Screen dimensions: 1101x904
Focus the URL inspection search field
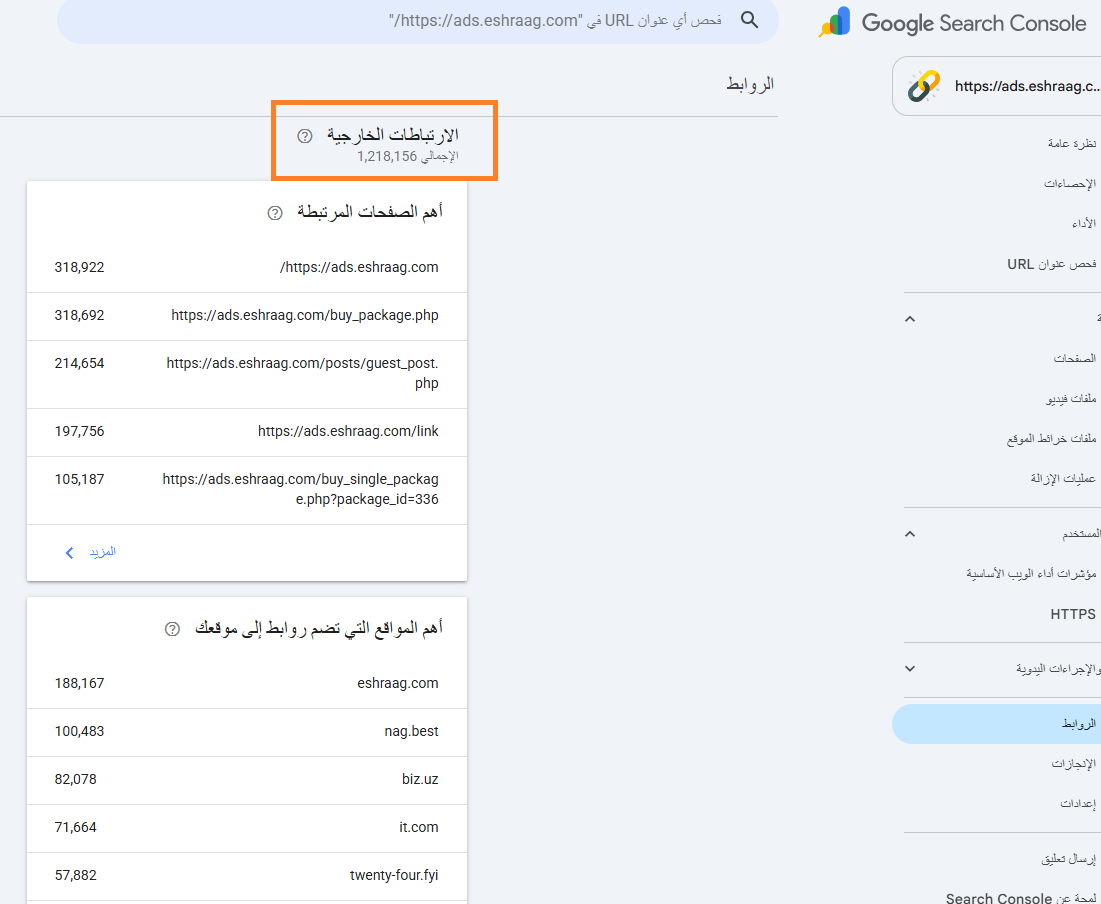tap(417, 21)
